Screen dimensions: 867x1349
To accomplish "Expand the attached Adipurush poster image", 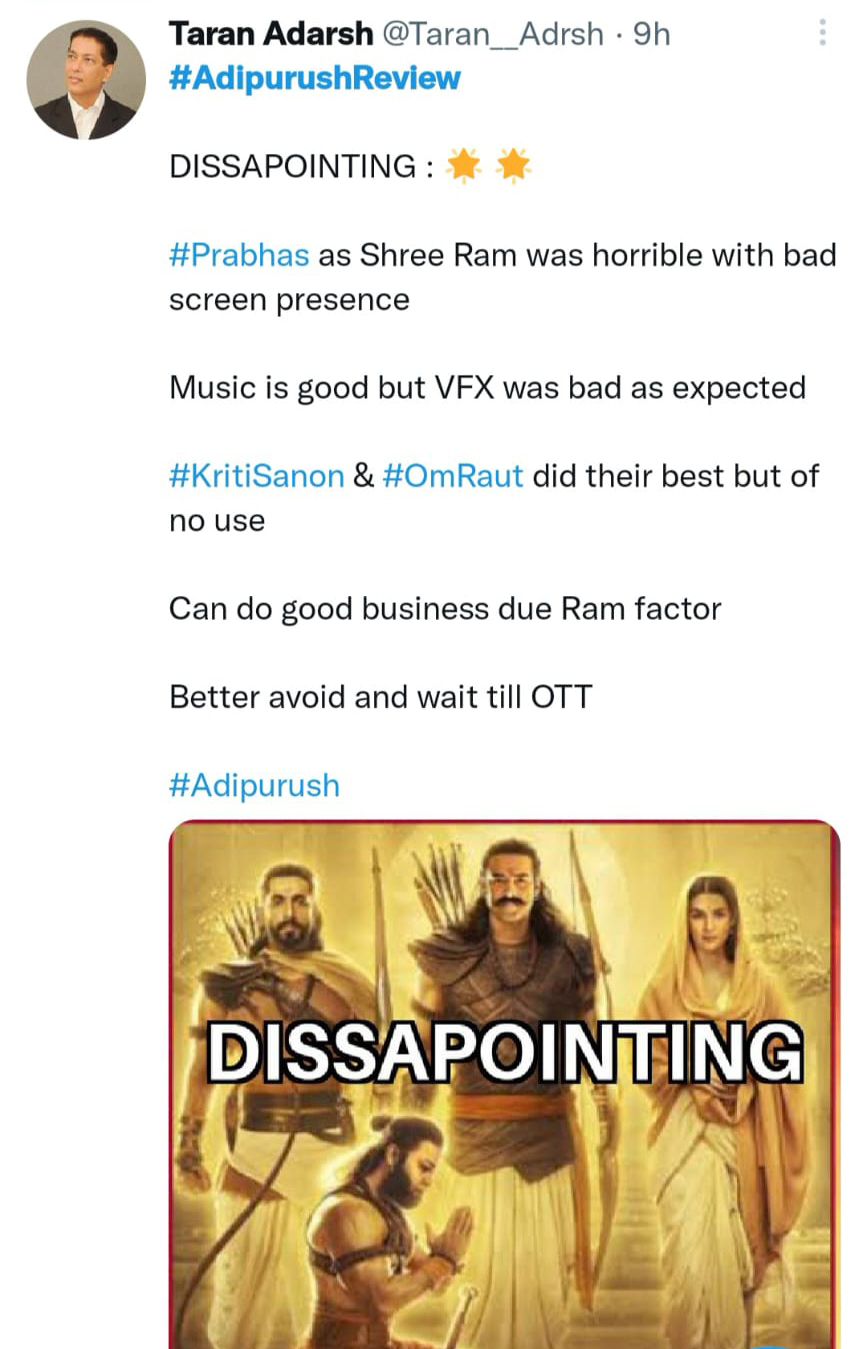I will pos(504,1085).
